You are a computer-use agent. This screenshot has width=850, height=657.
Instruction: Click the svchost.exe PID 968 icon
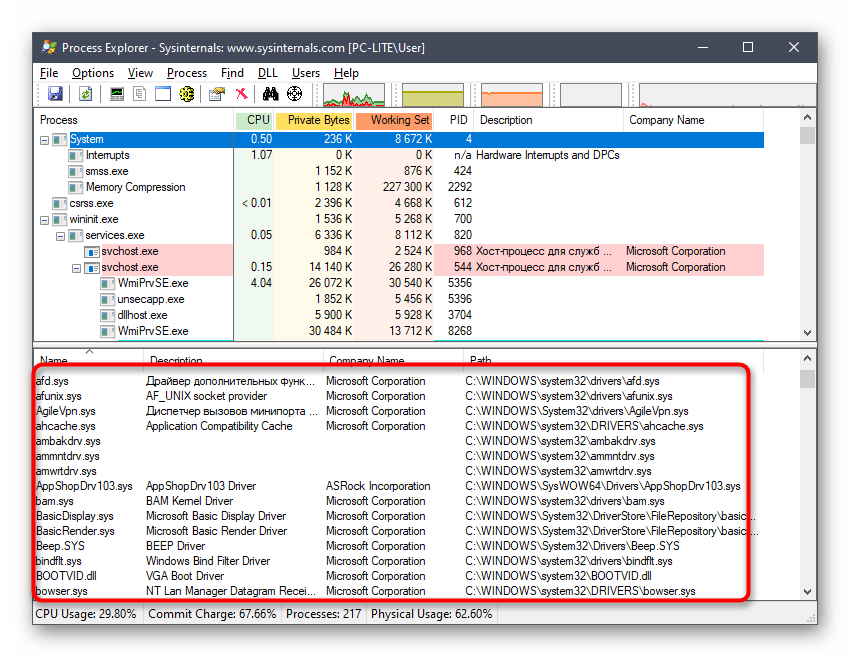click(92, 252)
